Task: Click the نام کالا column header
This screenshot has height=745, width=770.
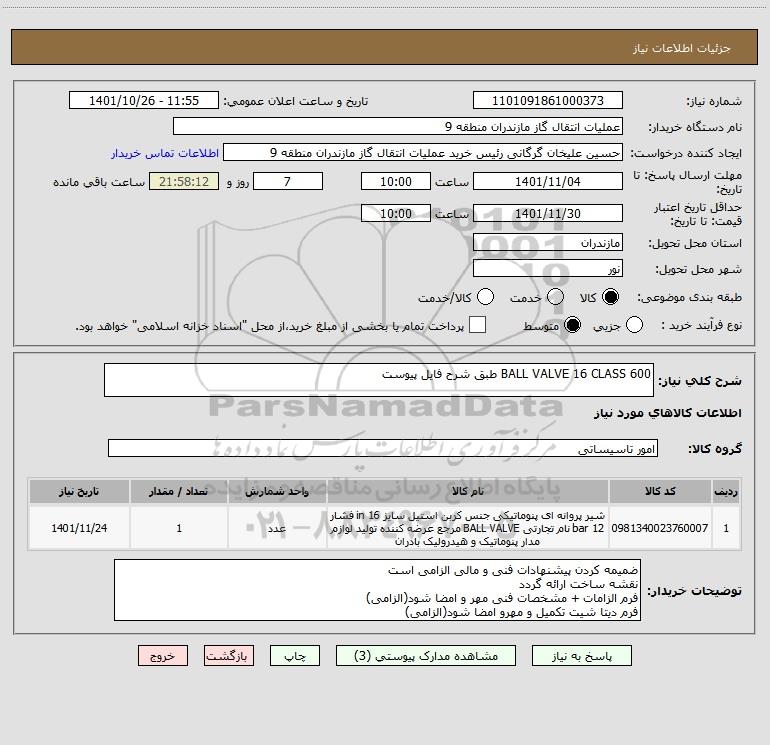Action: [468, 491]
